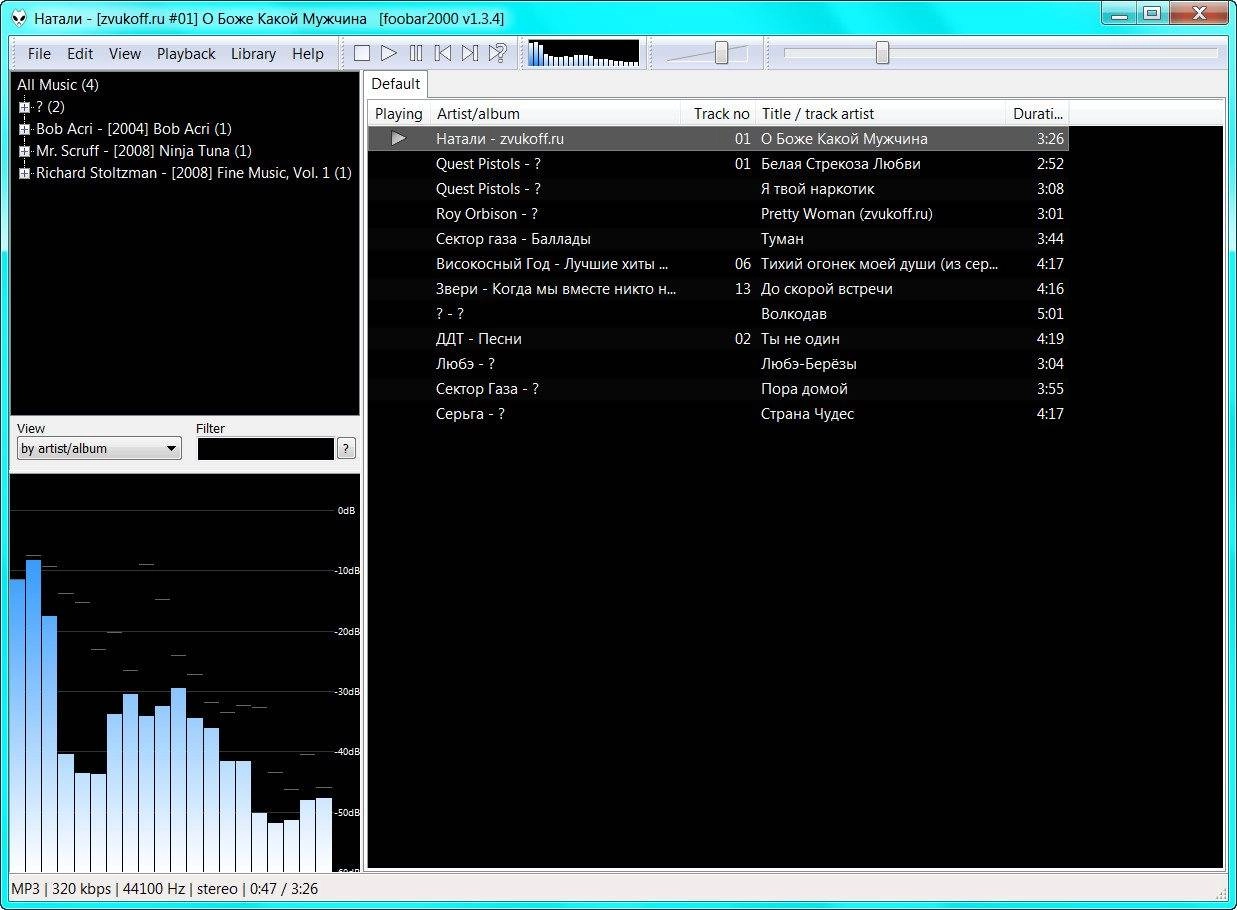The image size is (1237, 910).
Task: Select "ДДТ - Песни" playlist entry
Action: (x=718, y=339)
